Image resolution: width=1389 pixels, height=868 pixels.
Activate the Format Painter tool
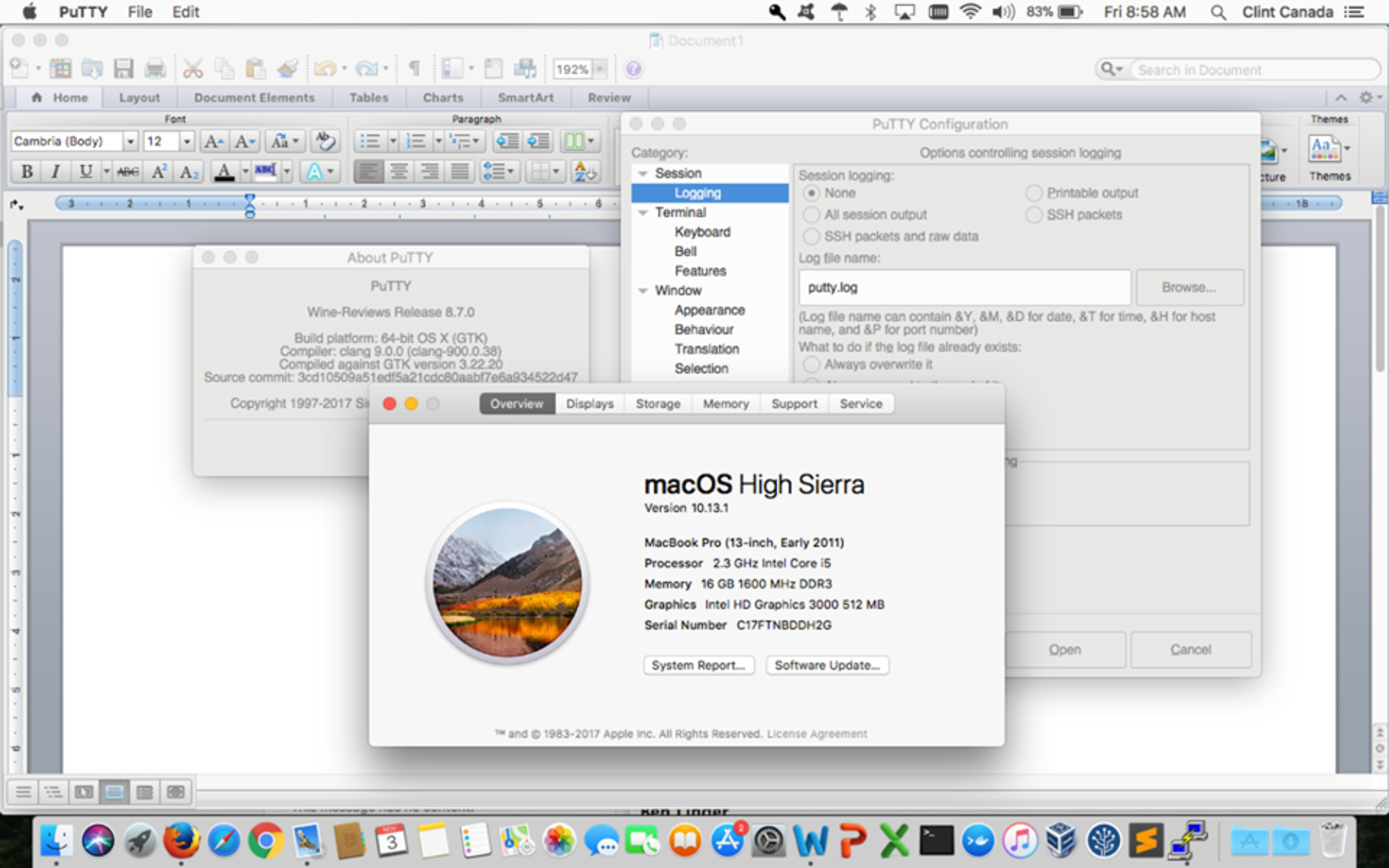click(285, 68)
